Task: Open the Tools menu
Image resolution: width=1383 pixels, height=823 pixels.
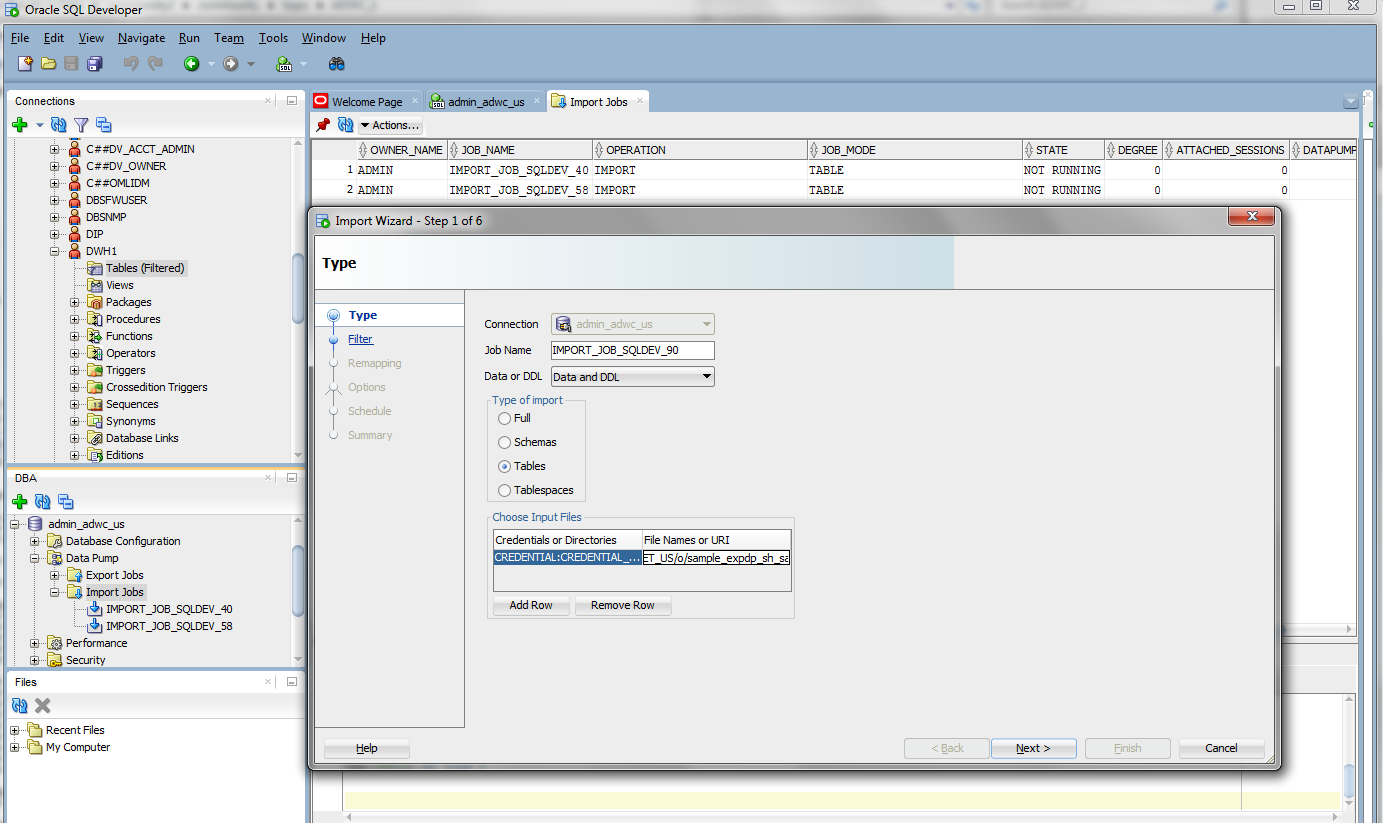Action: [x=273, y=38]
